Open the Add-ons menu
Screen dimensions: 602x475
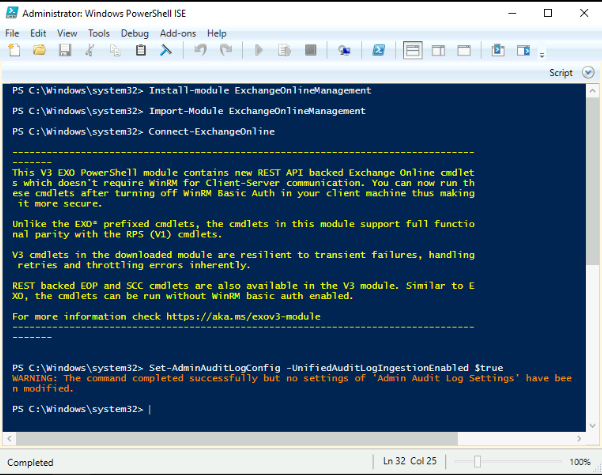pos(178,33)
